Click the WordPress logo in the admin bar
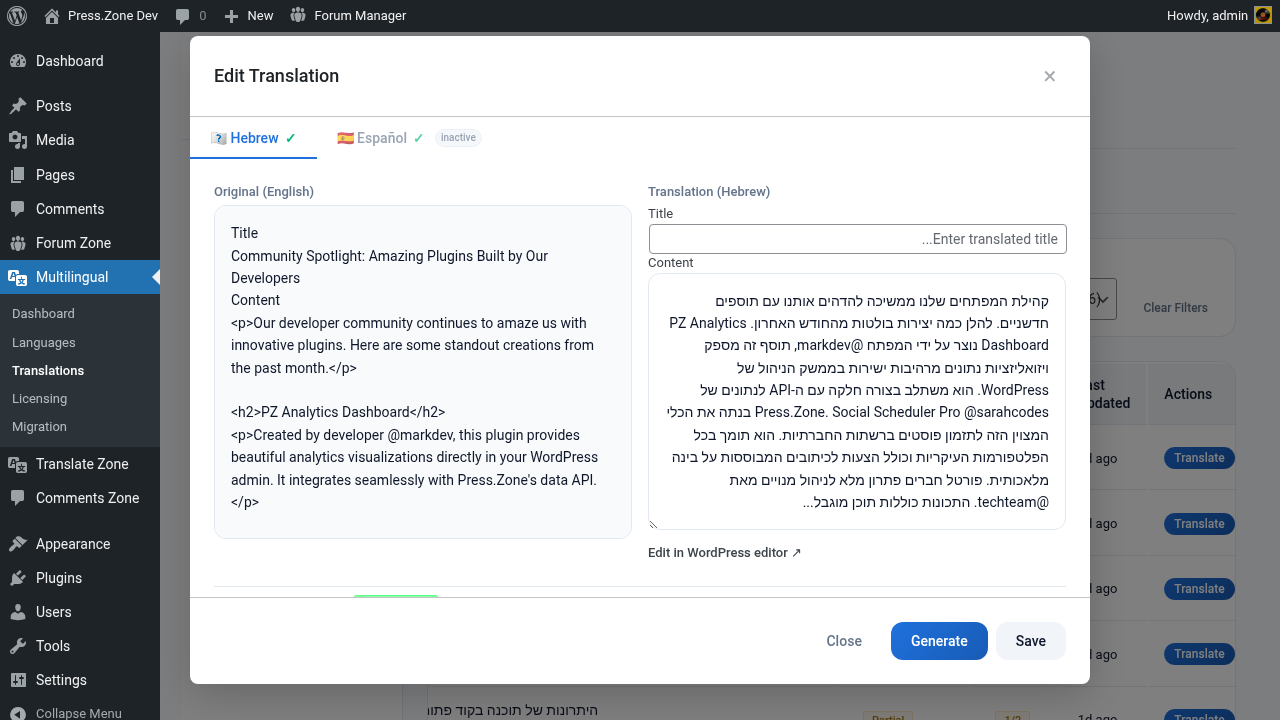Screen dimensions: 1280x720 click(x=17, y=16)
